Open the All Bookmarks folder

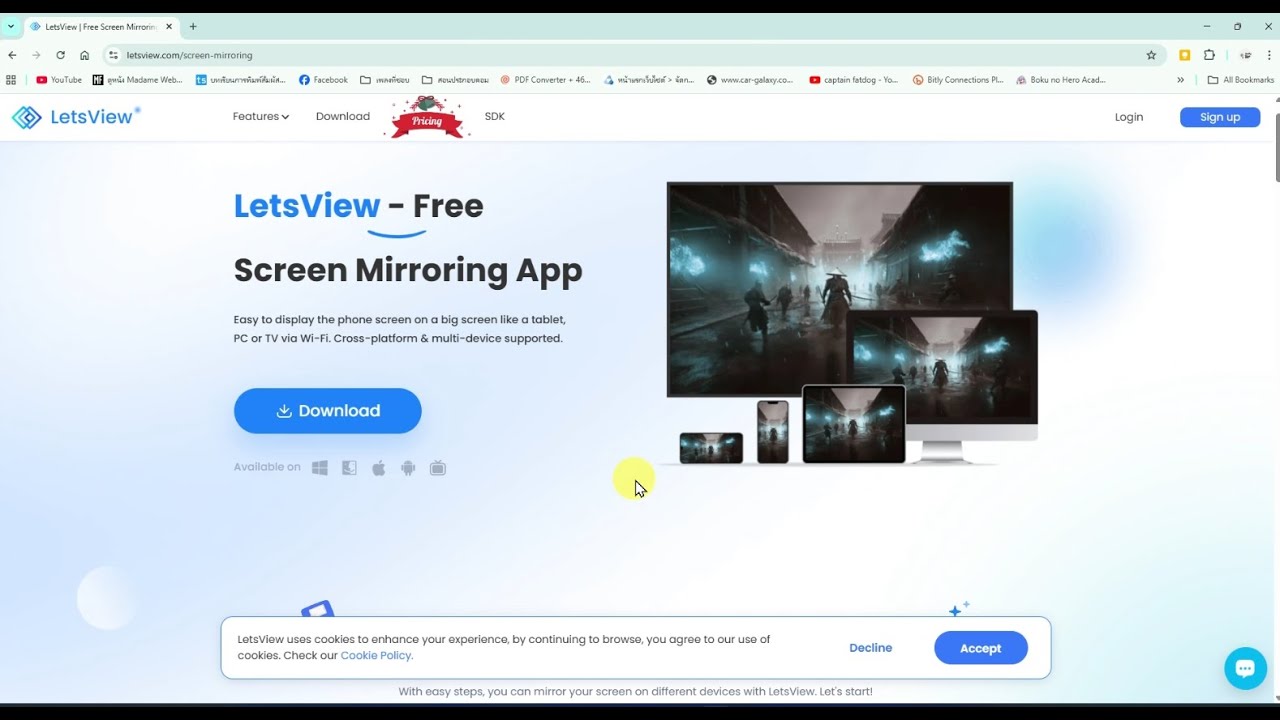click(x=1241, y=80)
